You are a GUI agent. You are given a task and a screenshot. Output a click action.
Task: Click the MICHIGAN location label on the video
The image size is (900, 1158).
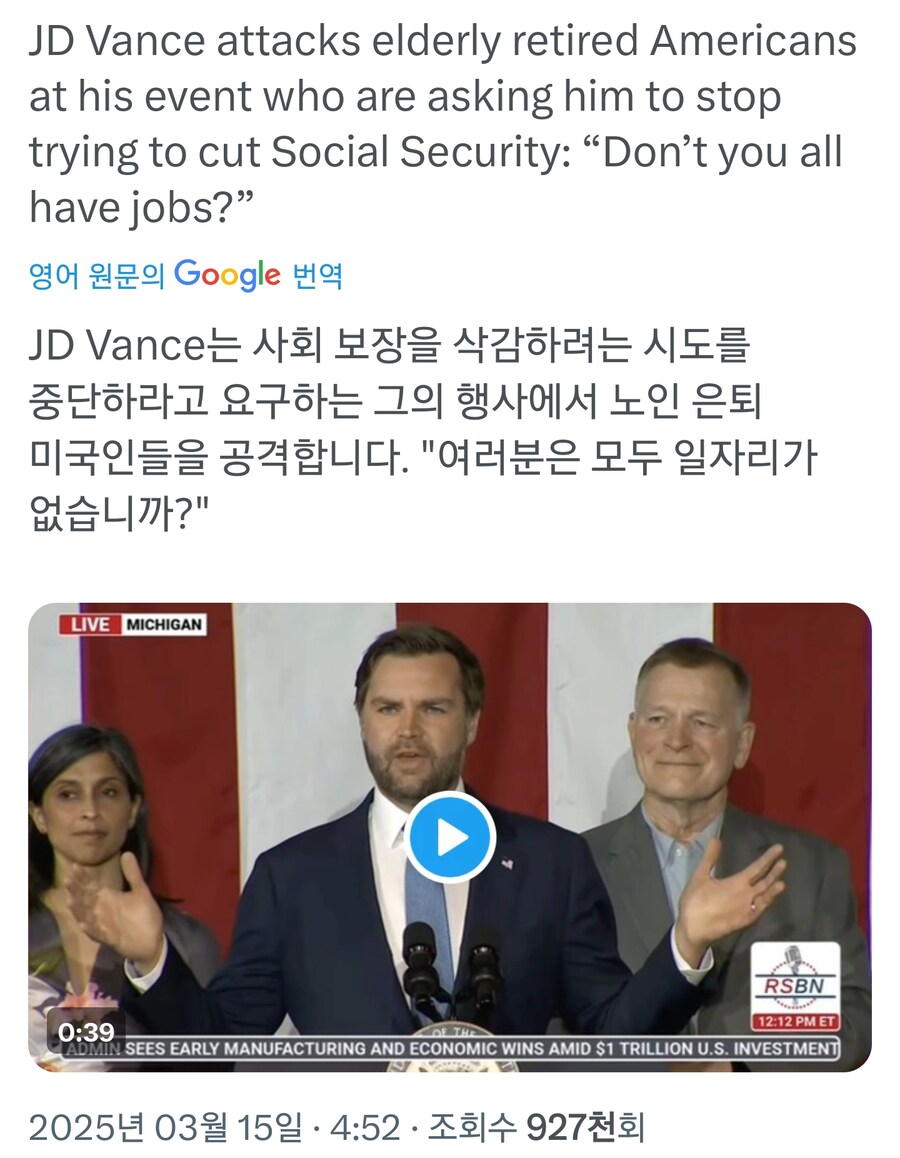coord(166,624)
